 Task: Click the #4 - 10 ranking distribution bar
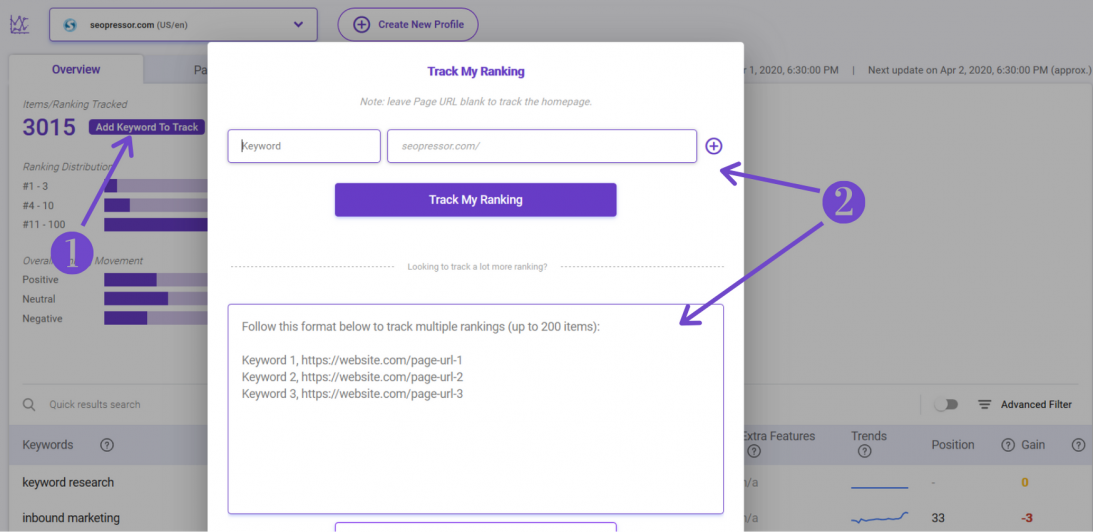(156, 205)
